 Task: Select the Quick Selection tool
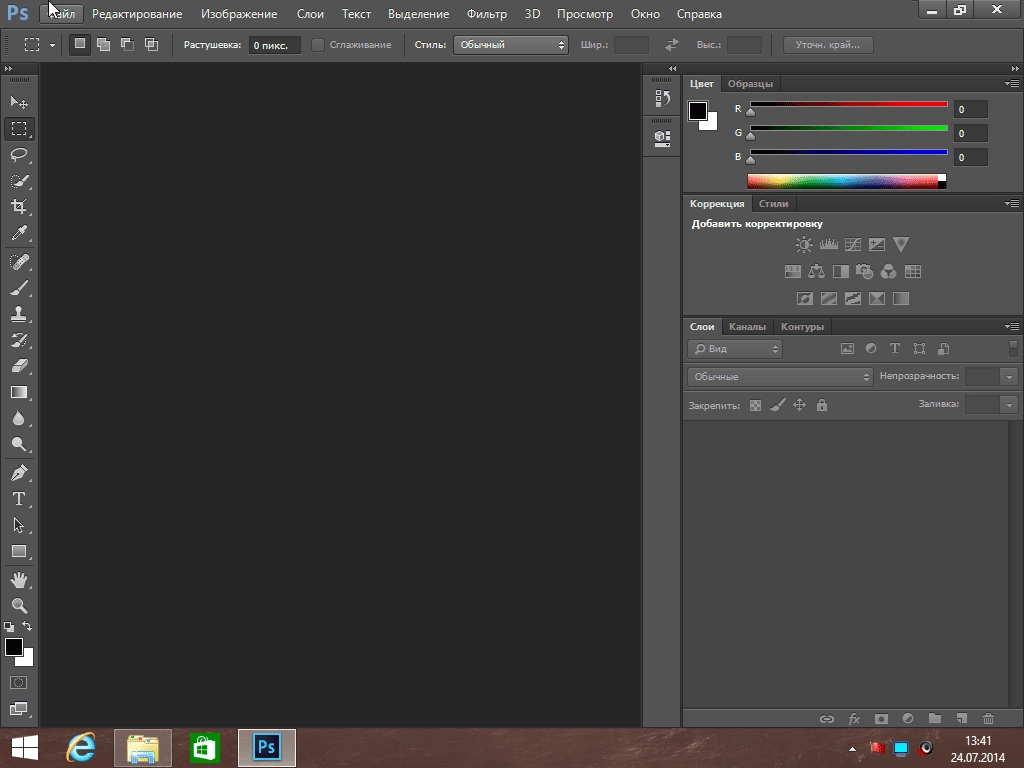pos(19,181)
